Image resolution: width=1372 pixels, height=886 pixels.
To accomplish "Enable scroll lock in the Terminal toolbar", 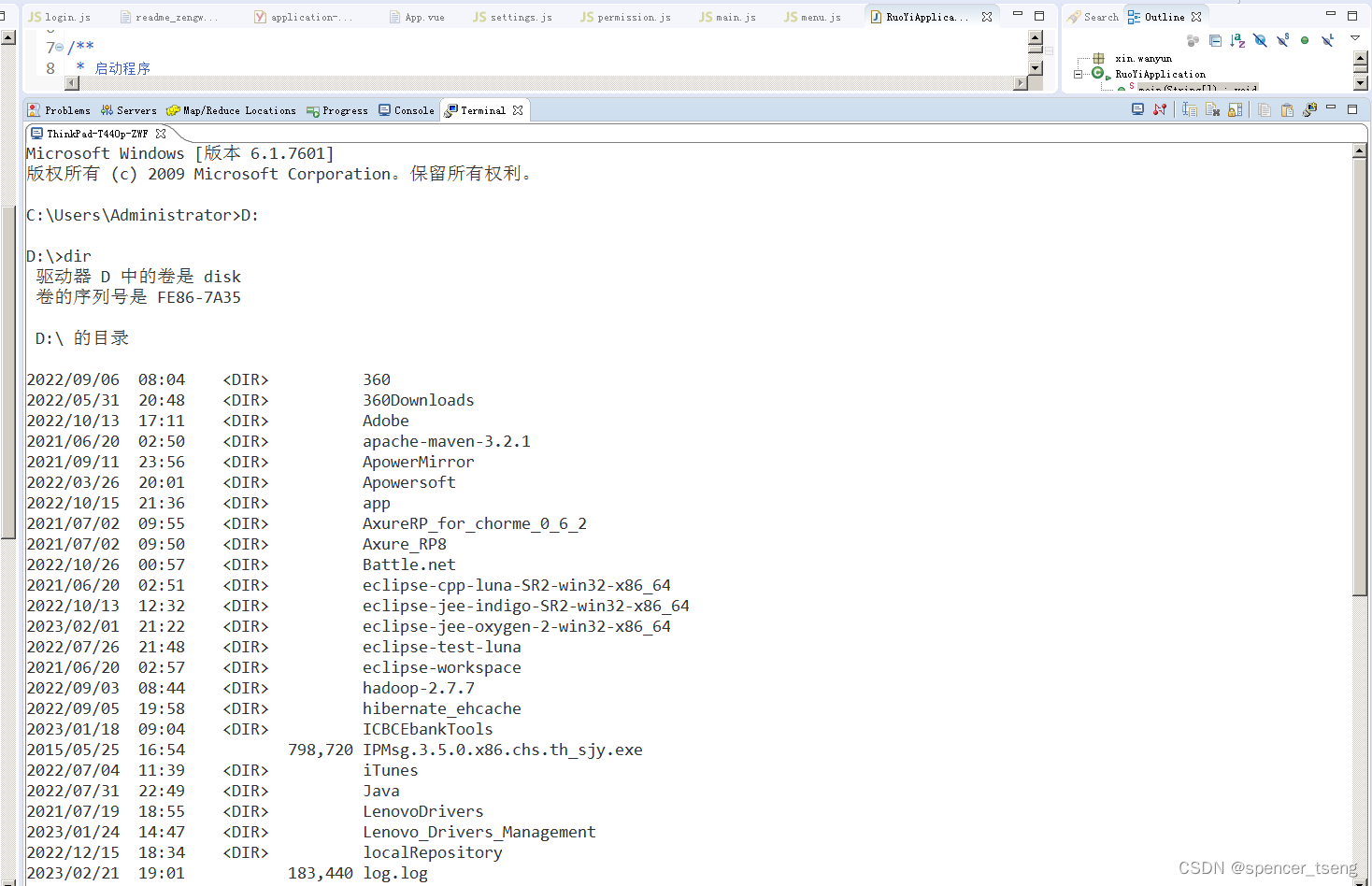I will click(1236, 108).
